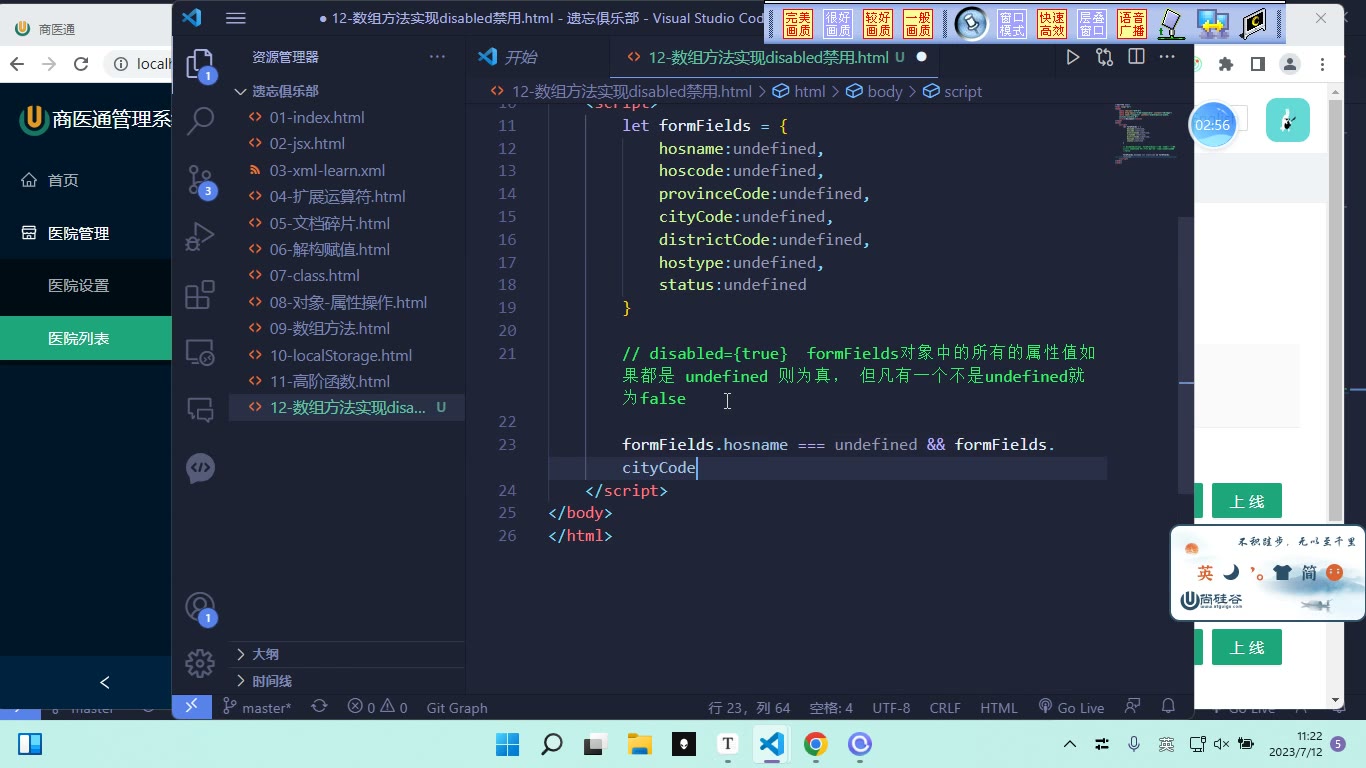Open Explorer panel more actions ellipsis

click(x=437, y=57)
